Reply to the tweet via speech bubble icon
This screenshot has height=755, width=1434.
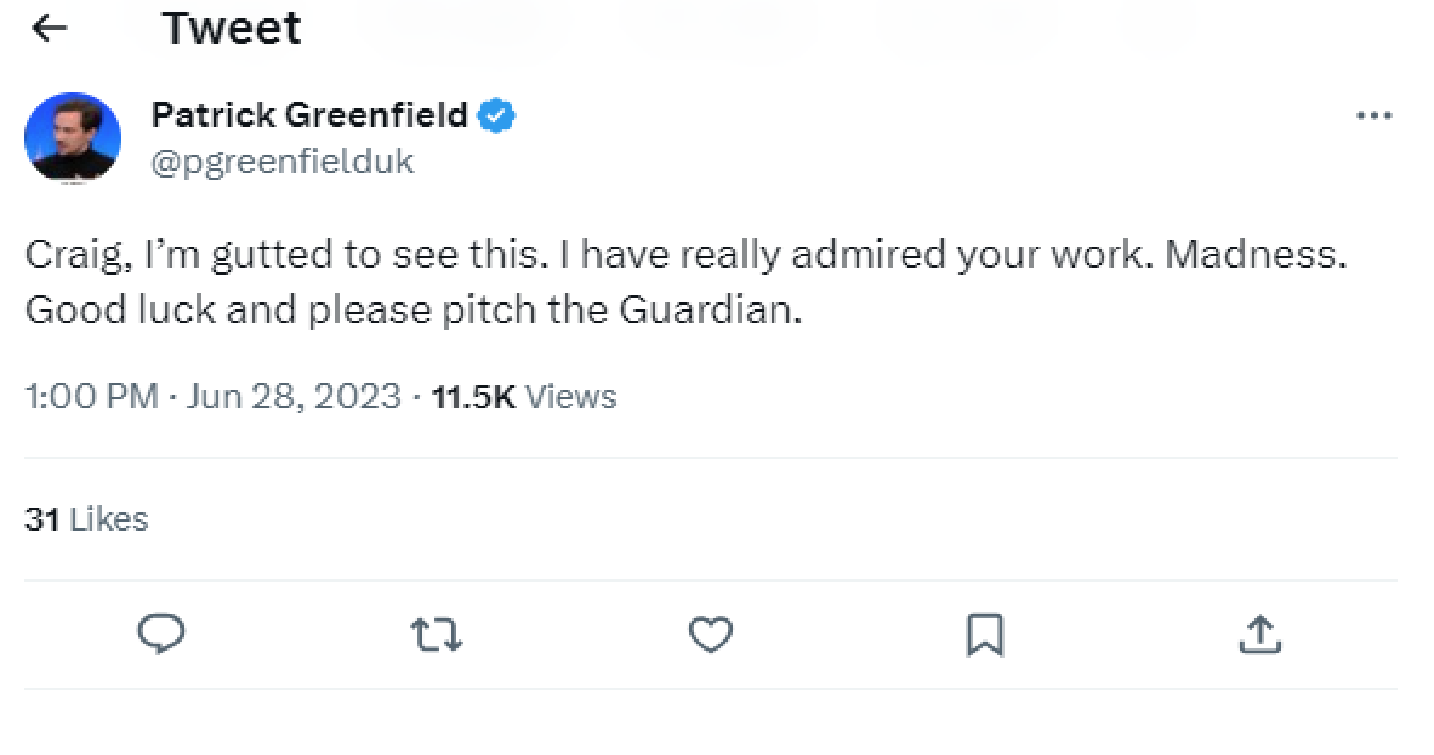160,634
